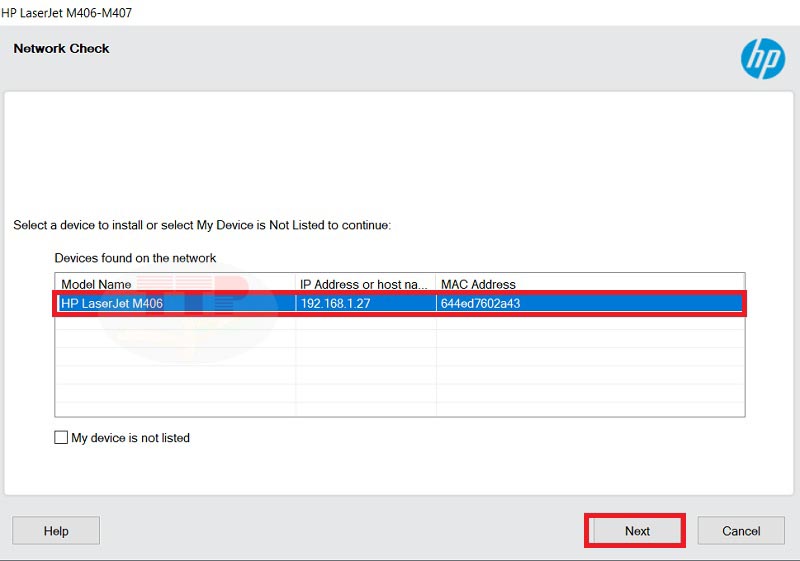This screenshot has height=561, width=800.
Task: Click the IP Address or host name column header
Action: pos(364,284)
